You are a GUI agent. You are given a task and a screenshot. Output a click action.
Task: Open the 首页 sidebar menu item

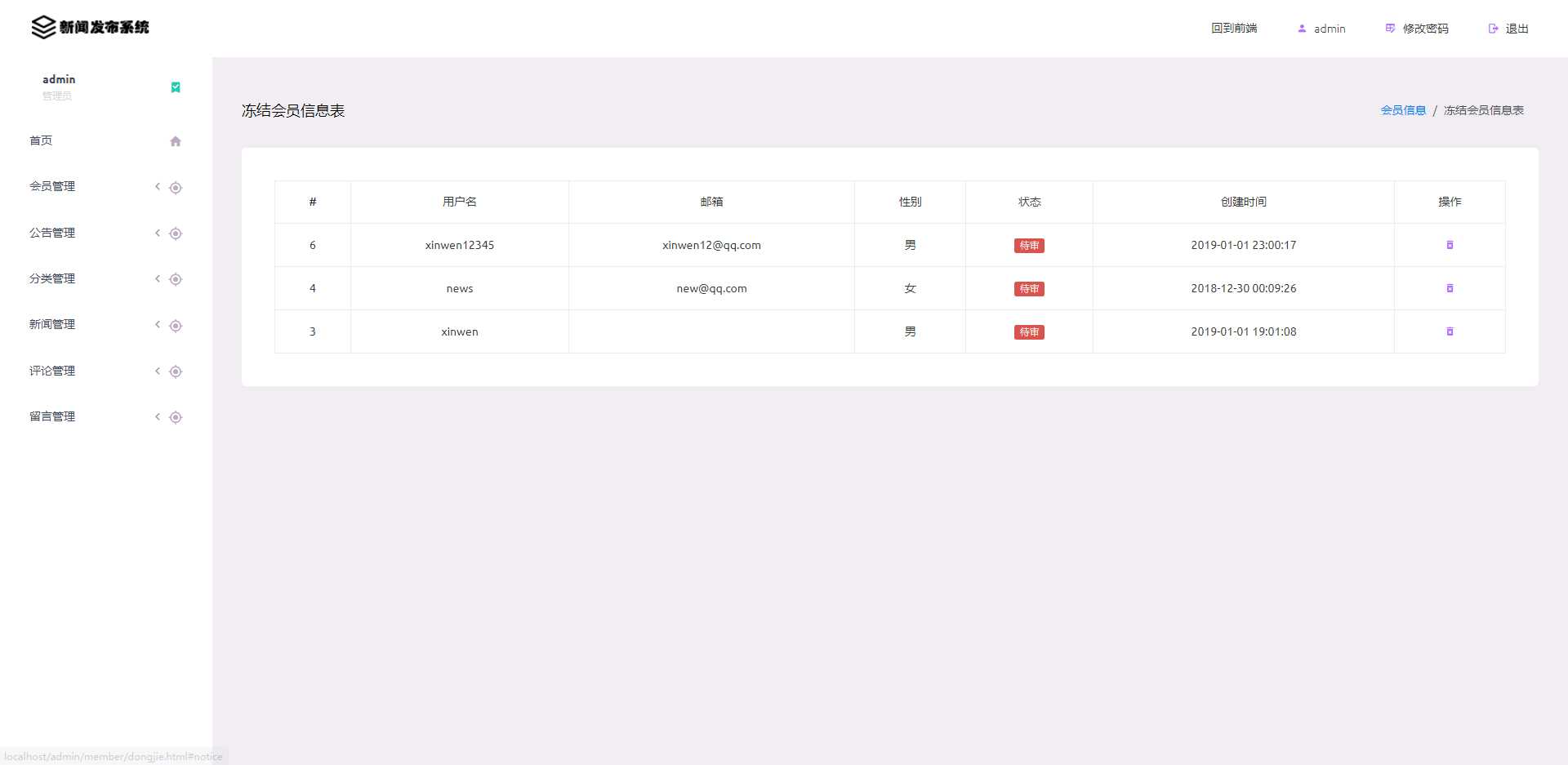(41, 140)
